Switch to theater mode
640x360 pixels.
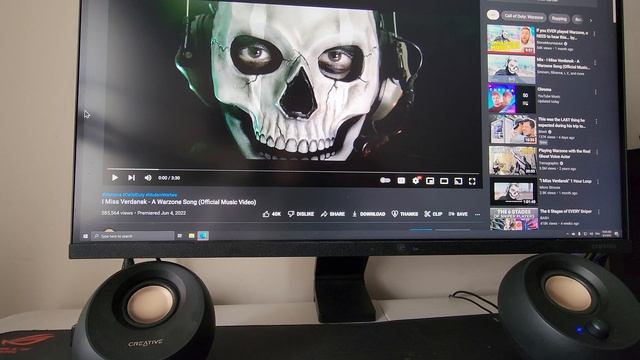click(444, 181)
